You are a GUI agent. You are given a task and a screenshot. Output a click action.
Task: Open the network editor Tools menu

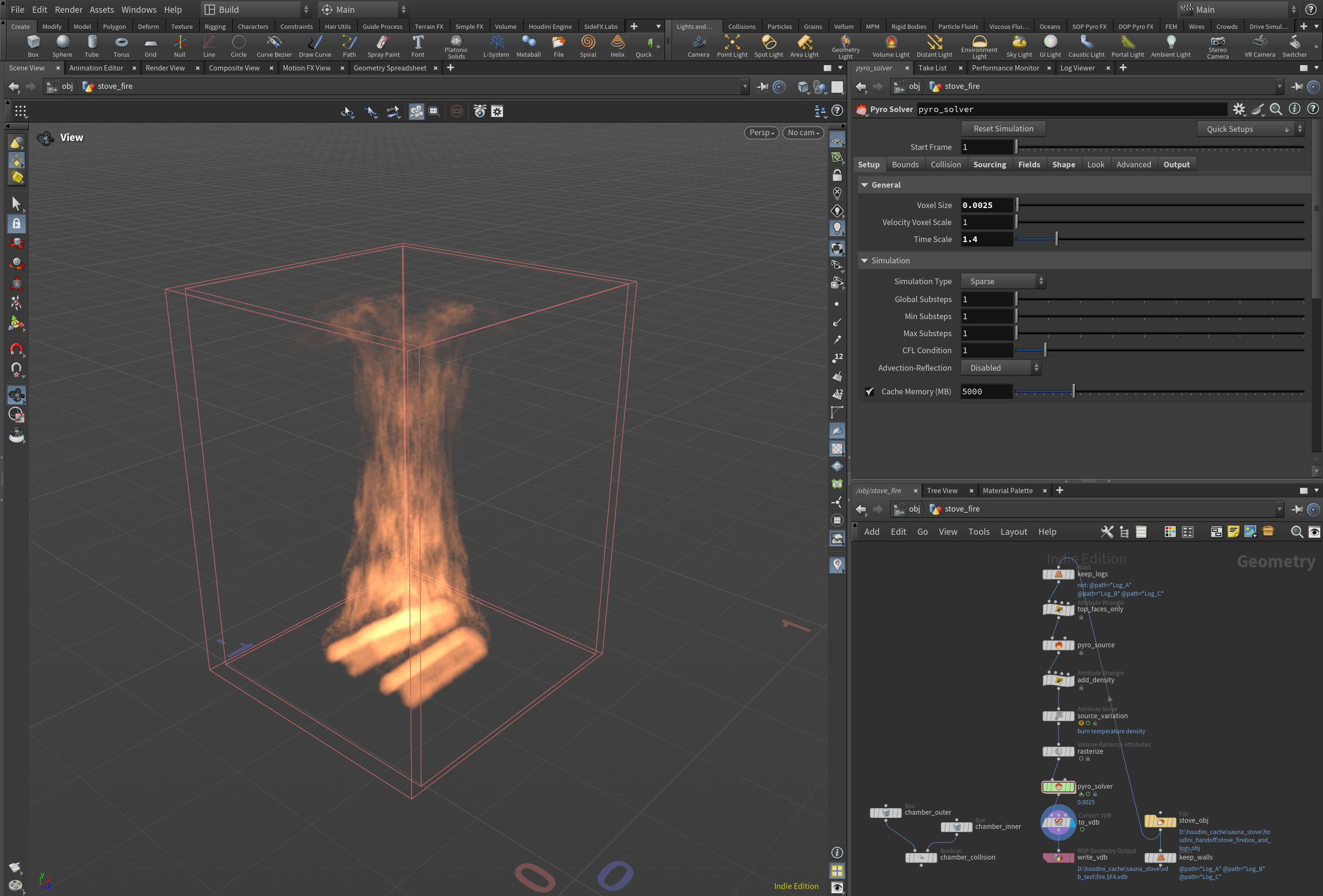click(x=979, y=532)
